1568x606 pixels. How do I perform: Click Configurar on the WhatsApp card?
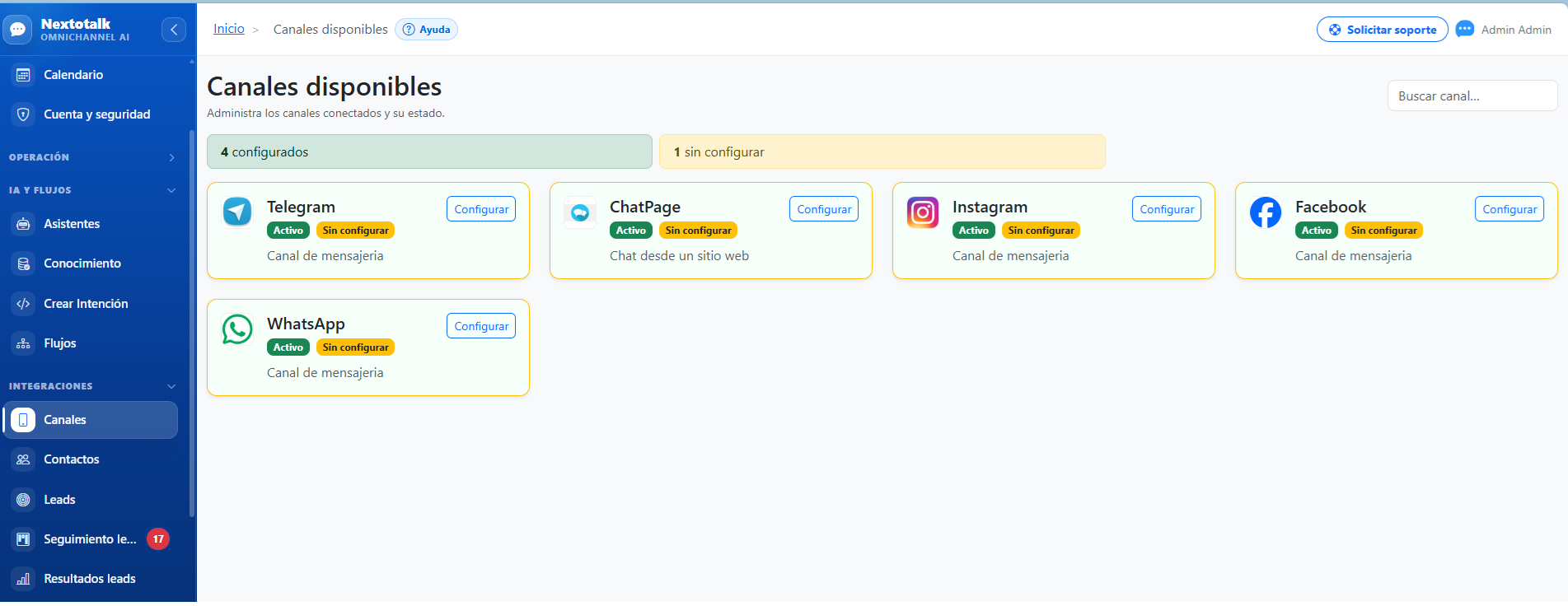tap(481, 326)
